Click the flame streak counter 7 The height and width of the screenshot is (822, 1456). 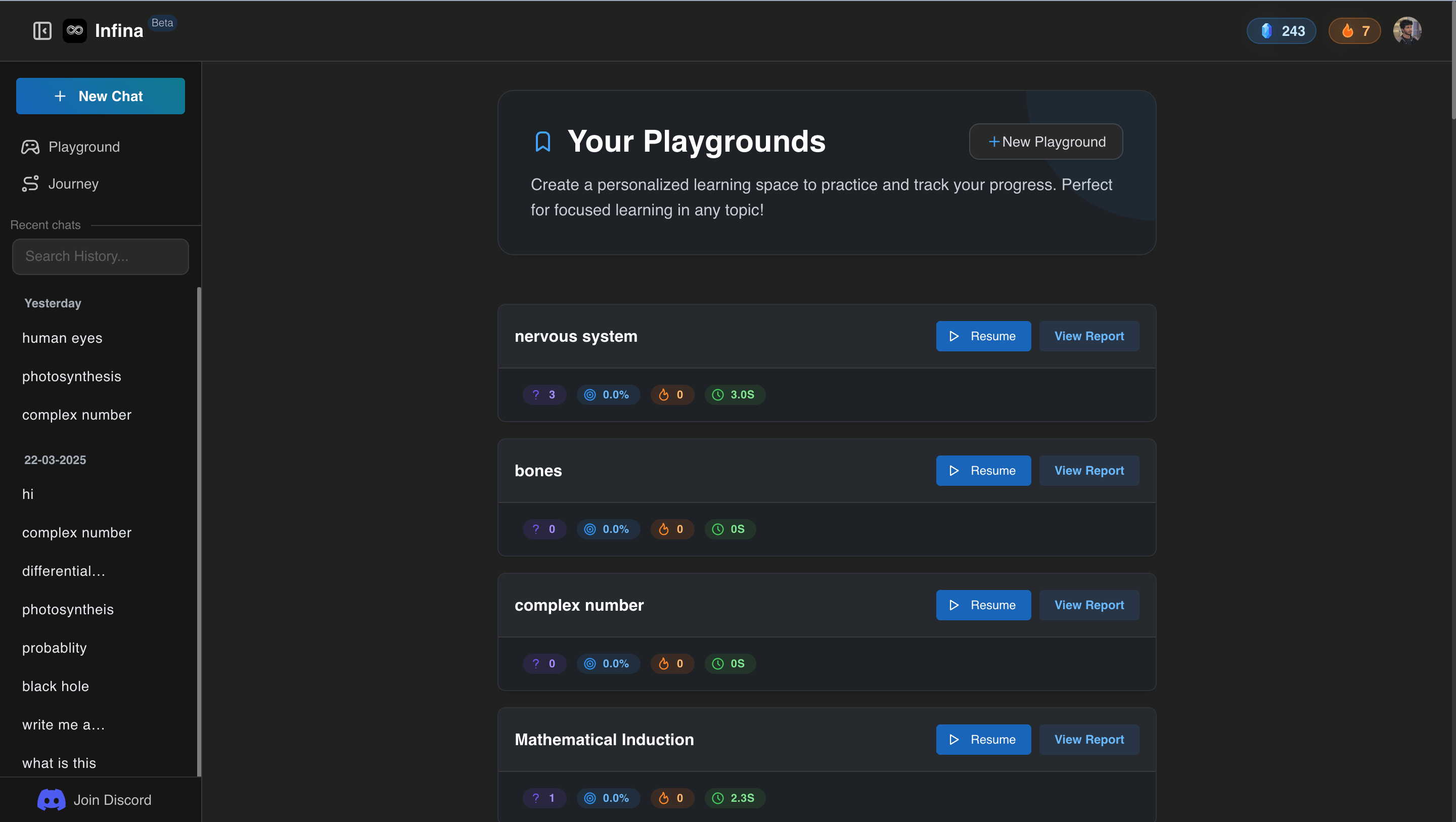click(1354, 31)
